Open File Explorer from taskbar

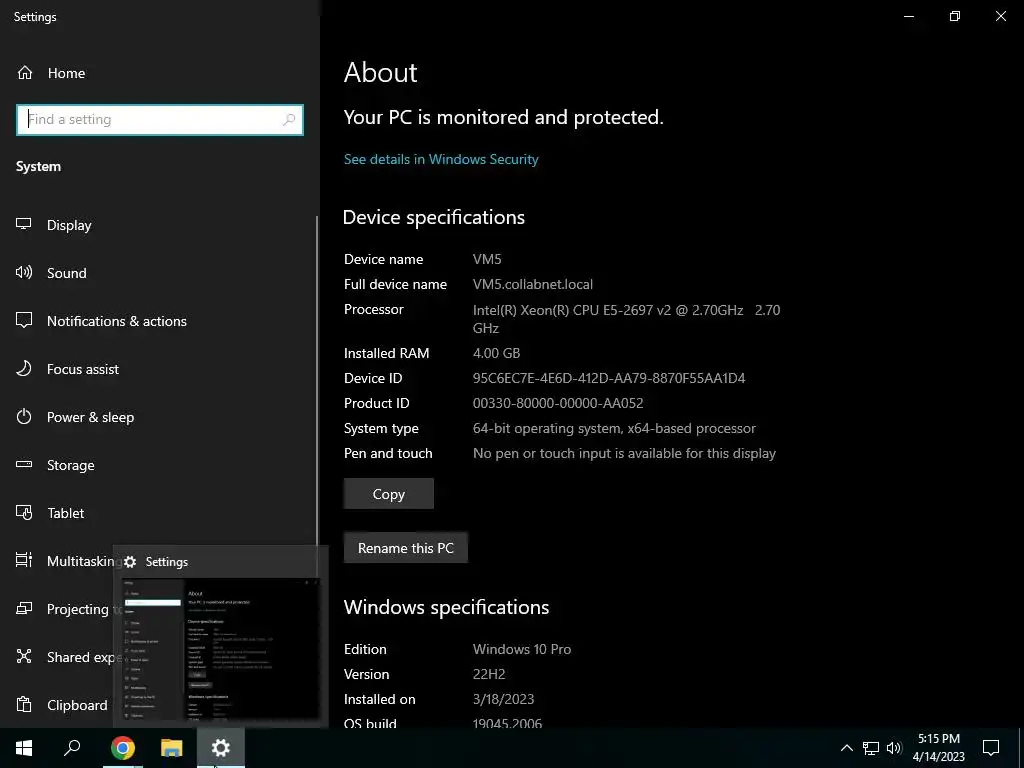coord(172,748)
